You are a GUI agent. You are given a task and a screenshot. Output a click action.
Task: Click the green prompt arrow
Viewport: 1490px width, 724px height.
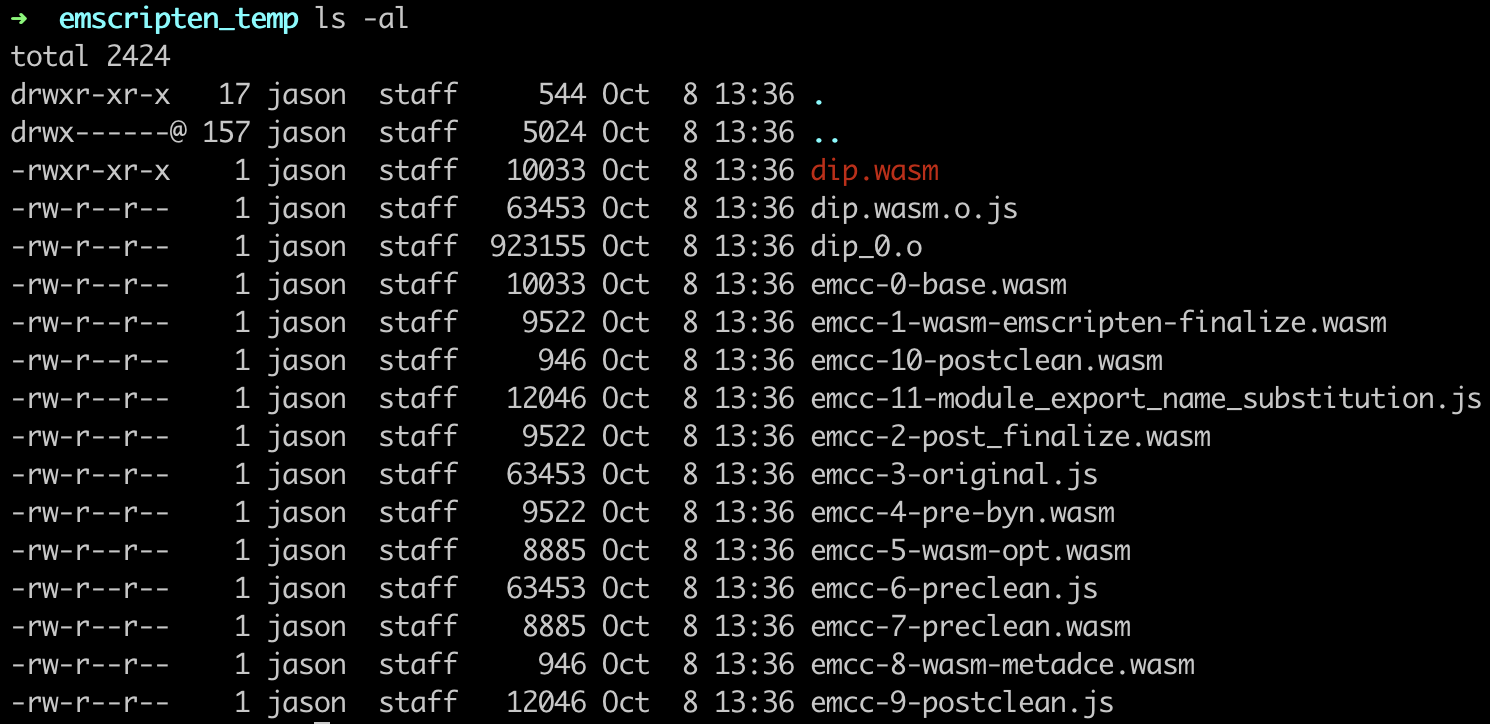(20, 19)
